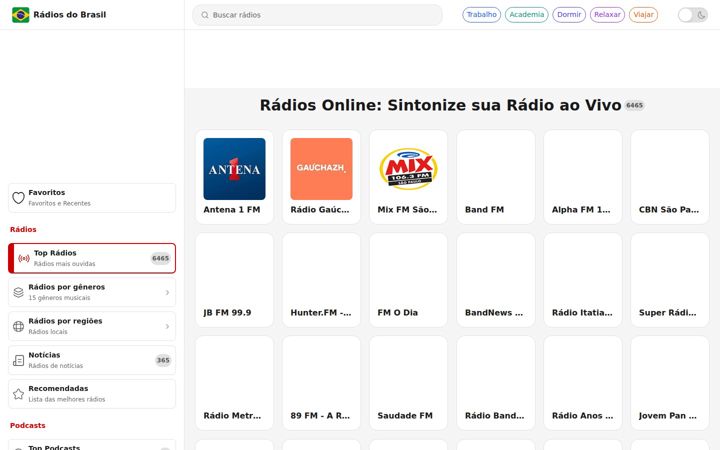Image resolution: width=720 pixels, height=450 pixels.
Task: Open the Band FM station card
Action: (x=495, y=177)
